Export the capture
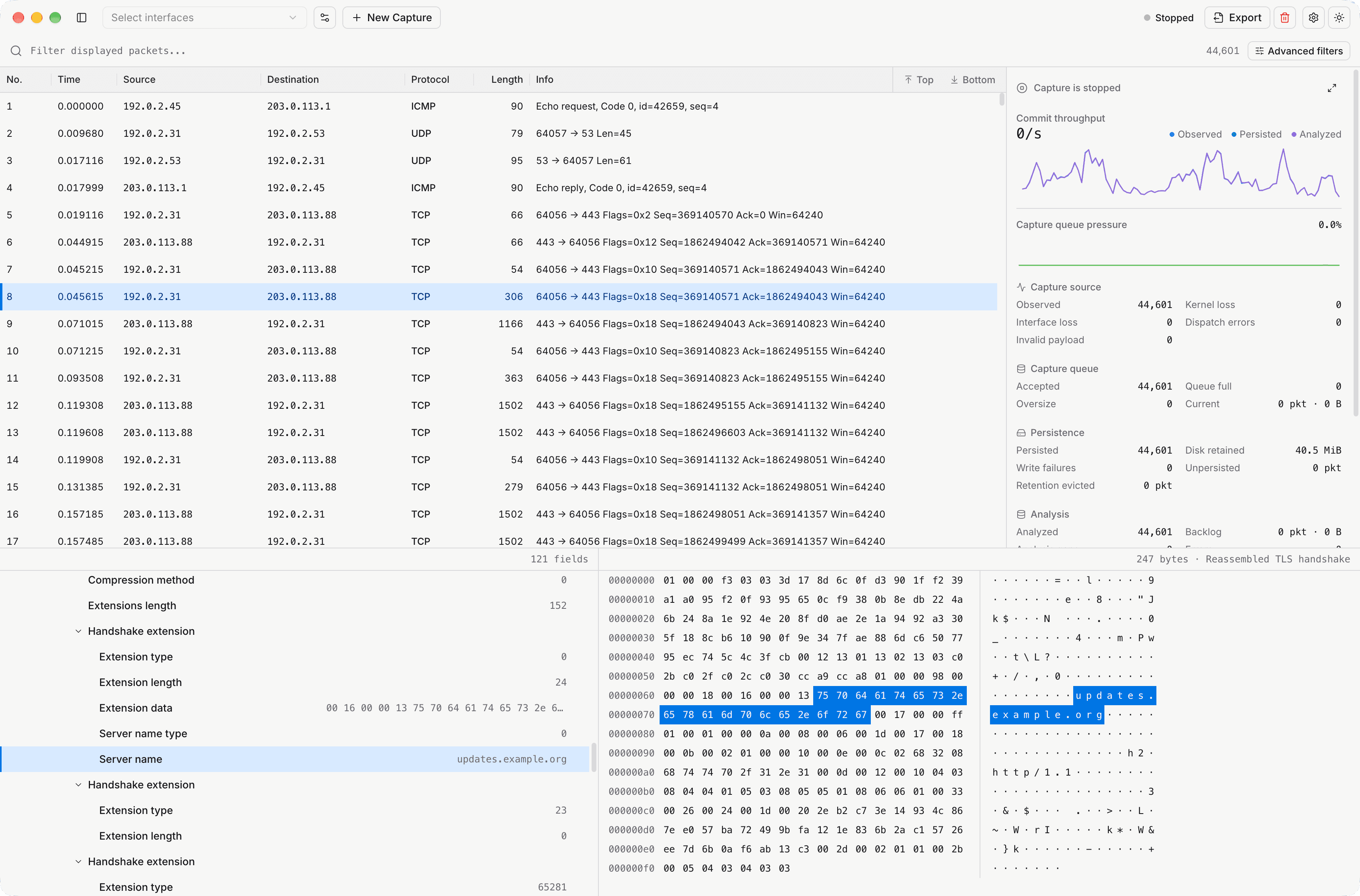Viewport: 1360px width, 896px height. point(1237,18)
